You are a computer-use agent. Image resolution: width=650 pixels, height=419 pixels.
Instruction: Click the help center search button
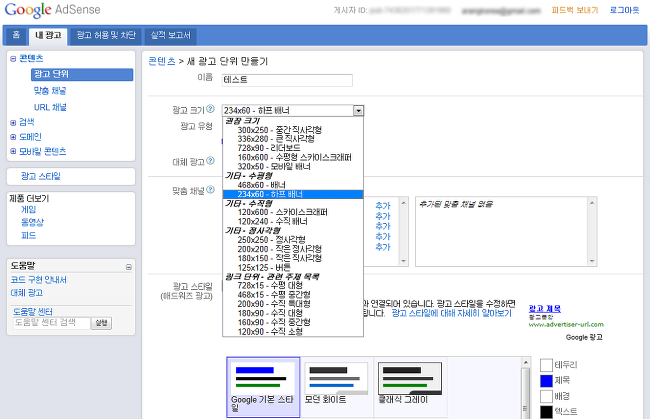point(102,323)
